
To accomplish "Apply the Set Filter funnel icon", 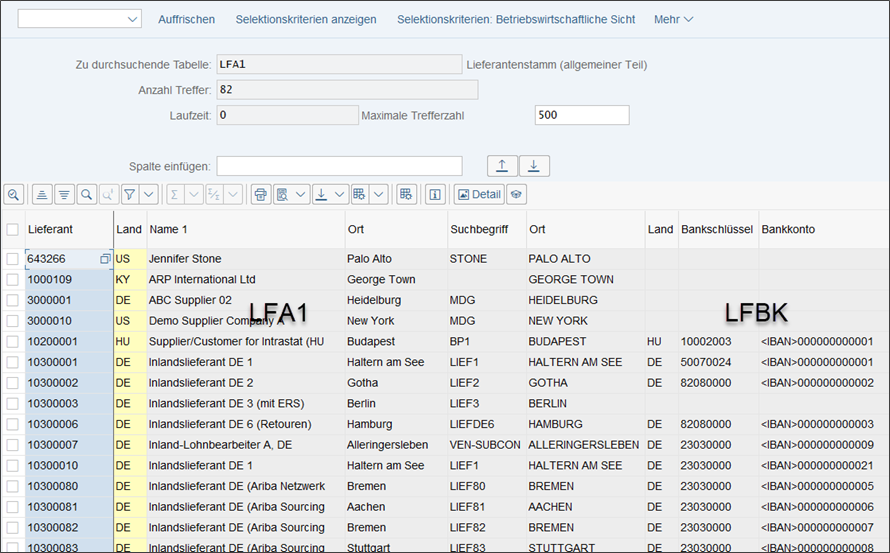I will point(128,194).
